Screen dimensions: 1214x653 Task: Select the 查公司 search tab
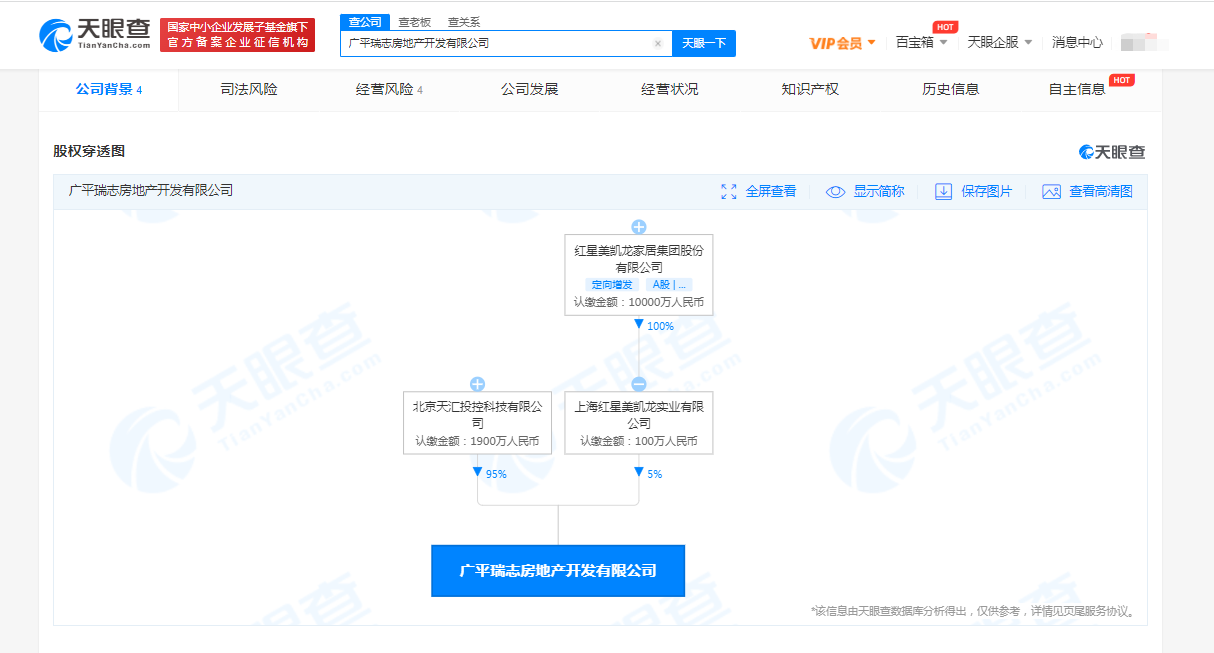pos(363,22)
